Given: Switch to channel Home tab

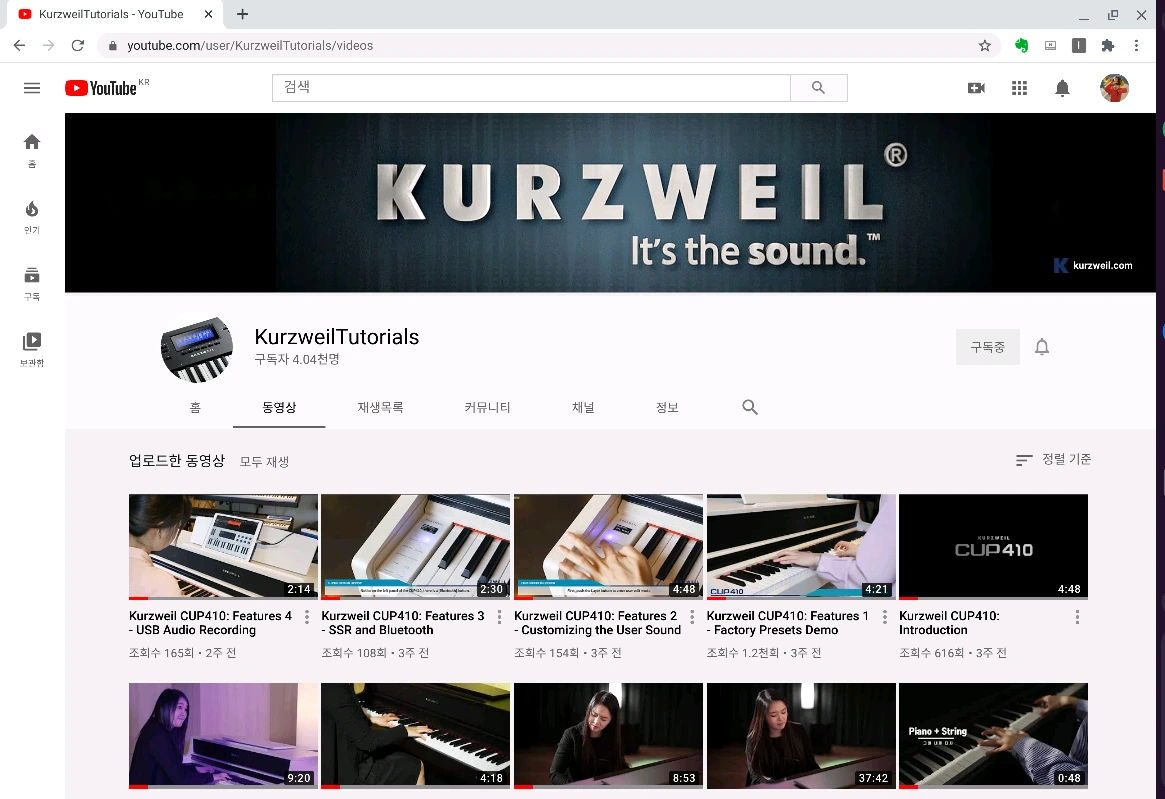Looking at the screenshot, I should (x=195, y=407).
